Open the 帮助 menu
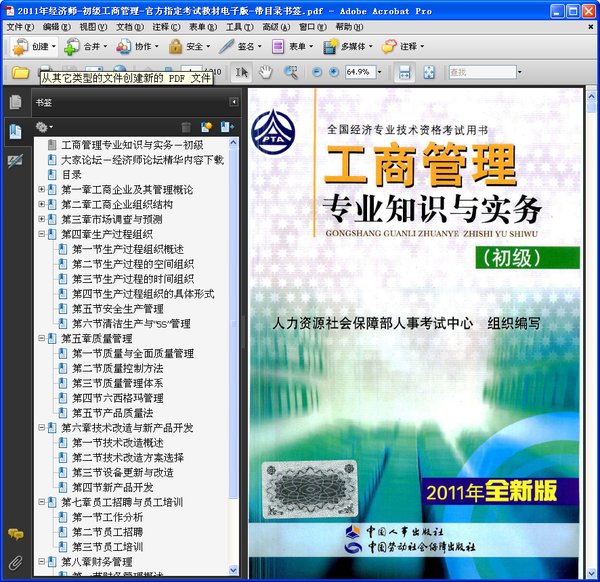The height and width of the screenshot is (582, 600). click(349, 26)
